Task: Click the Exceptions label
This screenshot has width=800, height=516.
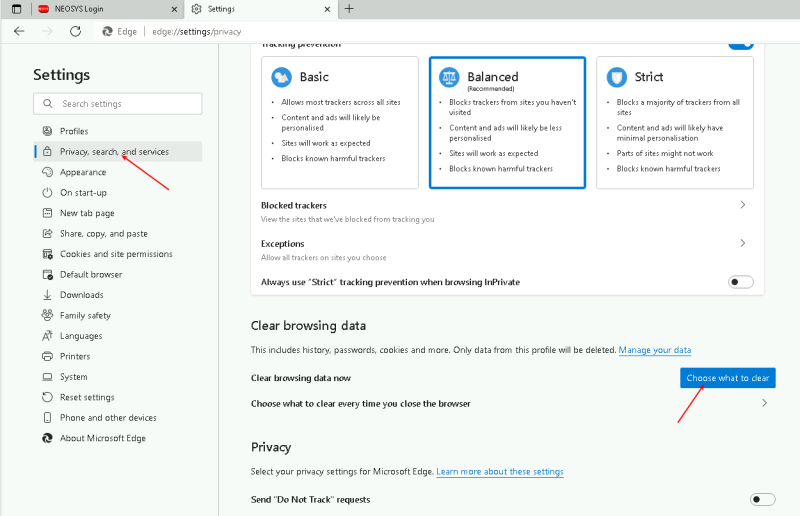Action: 283,243
